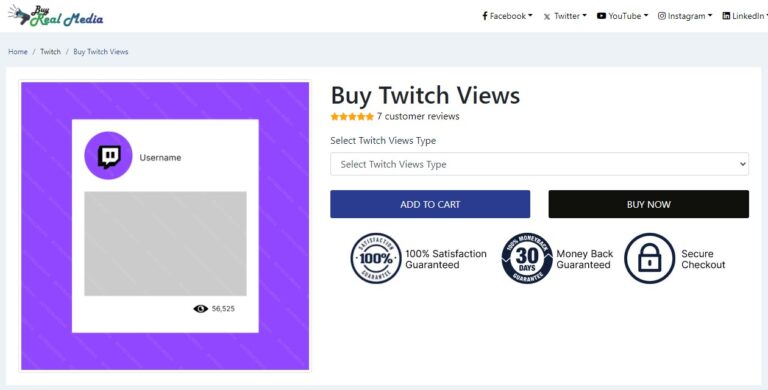
Task: Open the YouTube services menu
Action: 623,16
